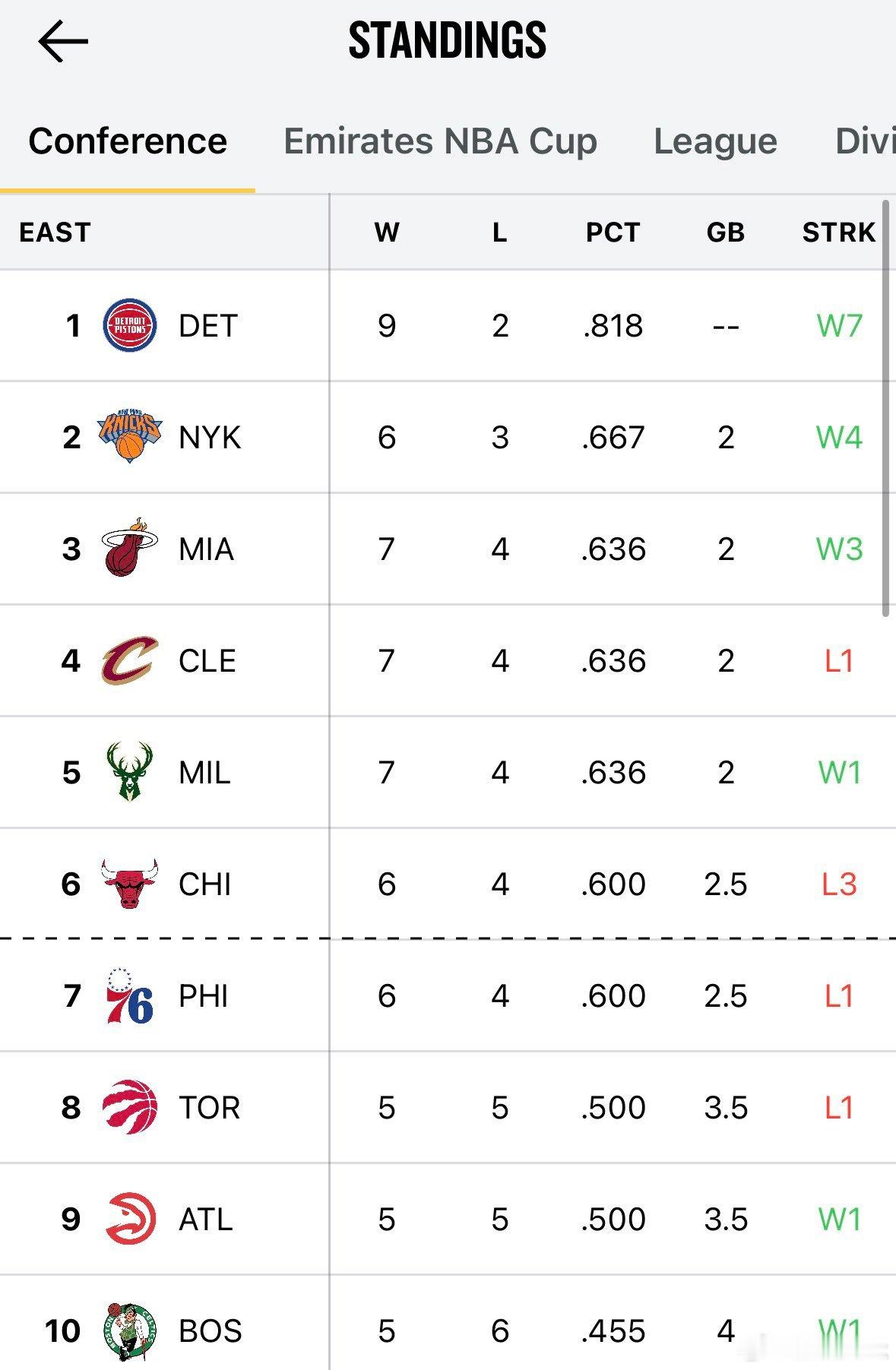Open the Boston Celtics logo
The height and width of the screenshot is (1370, 896).
(x=130, y=1330)
